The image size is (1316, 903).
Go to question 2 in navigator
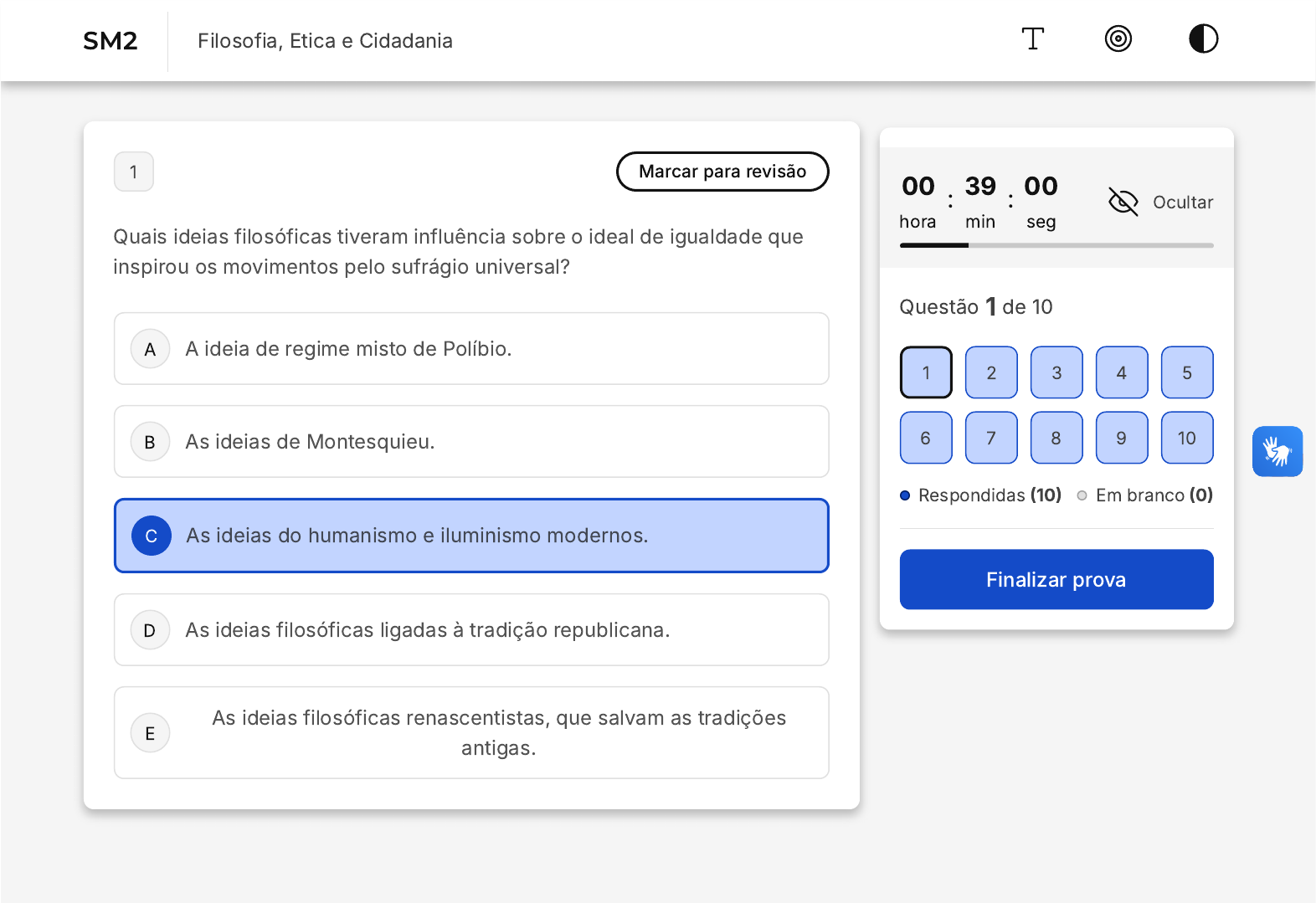[991, 372]
